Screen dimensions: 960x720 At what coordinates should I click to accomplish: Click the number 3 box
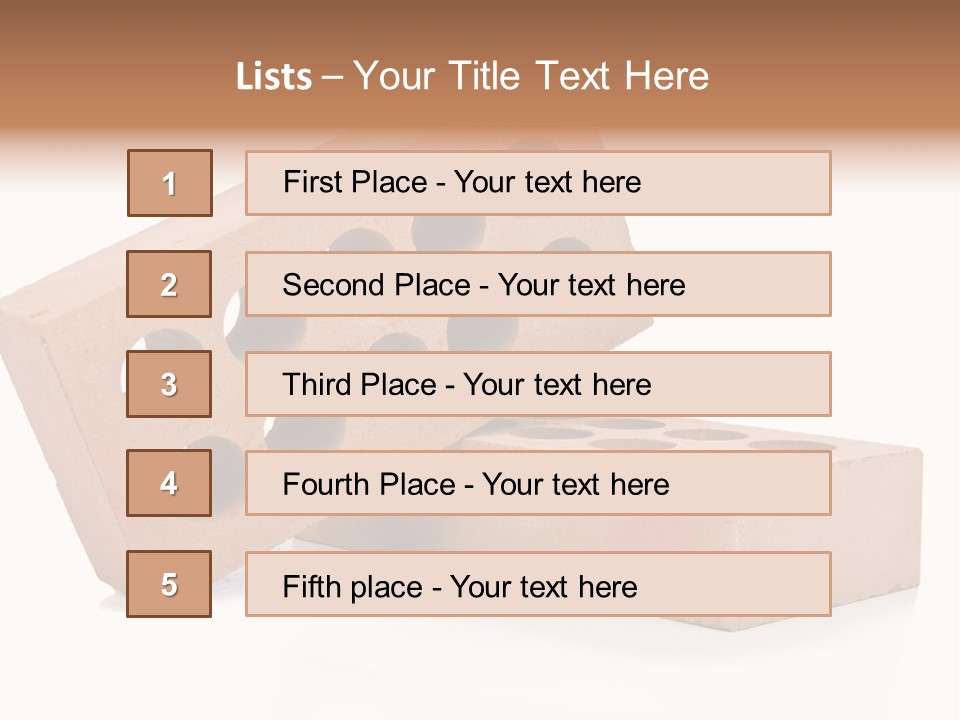coord(169,384)
